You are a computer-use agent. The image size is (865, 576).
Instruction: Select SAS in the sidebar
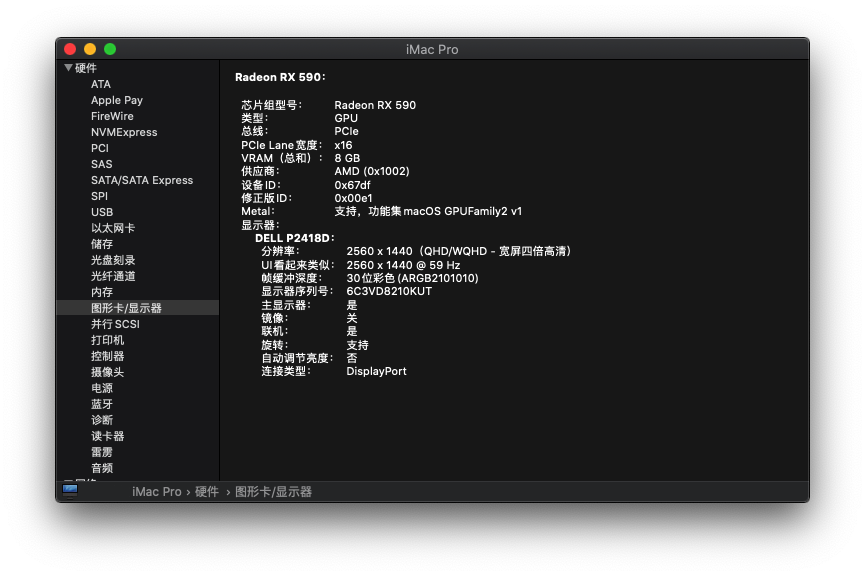102,164
